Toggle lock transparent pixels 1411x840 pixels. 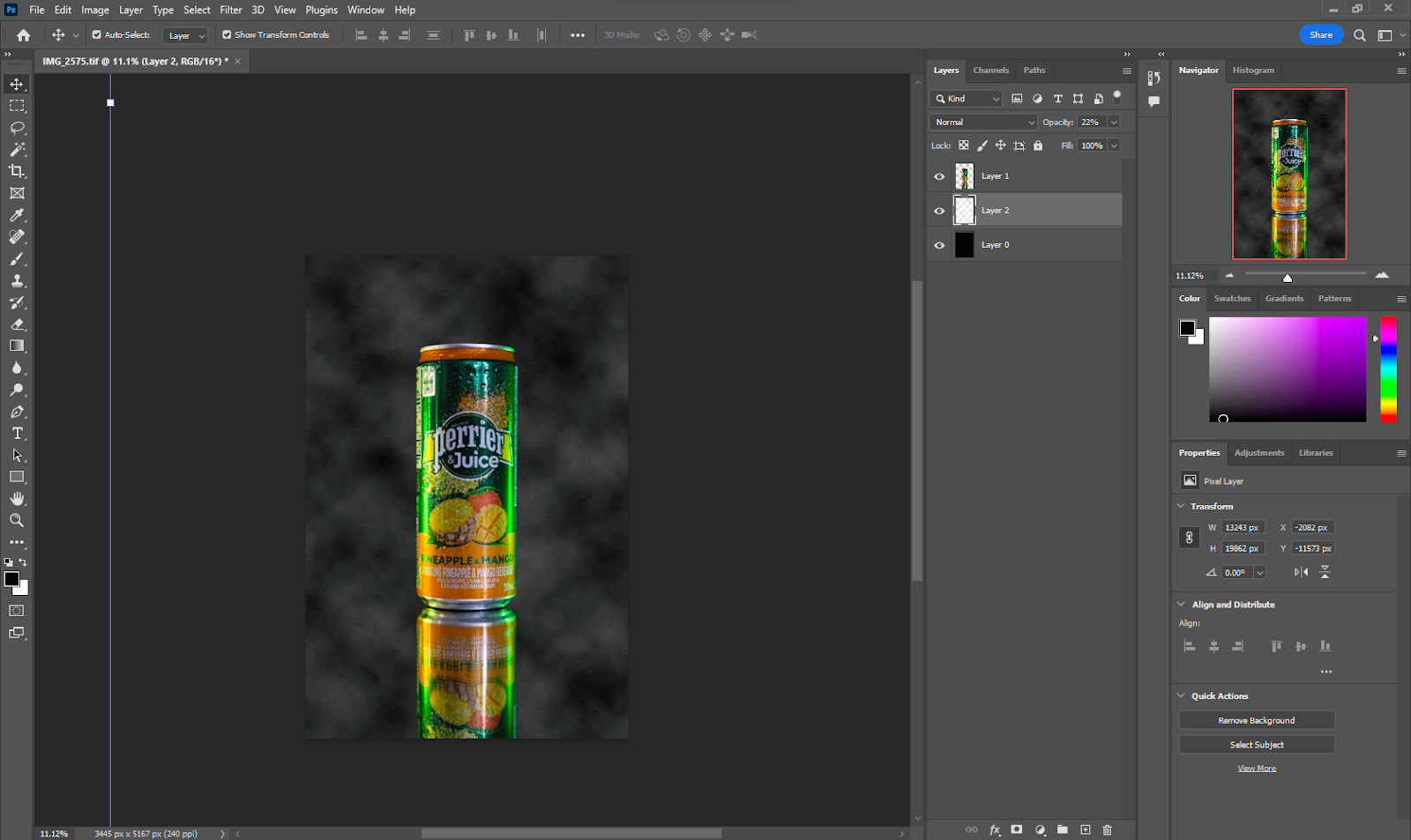click(x=964, y=145)
